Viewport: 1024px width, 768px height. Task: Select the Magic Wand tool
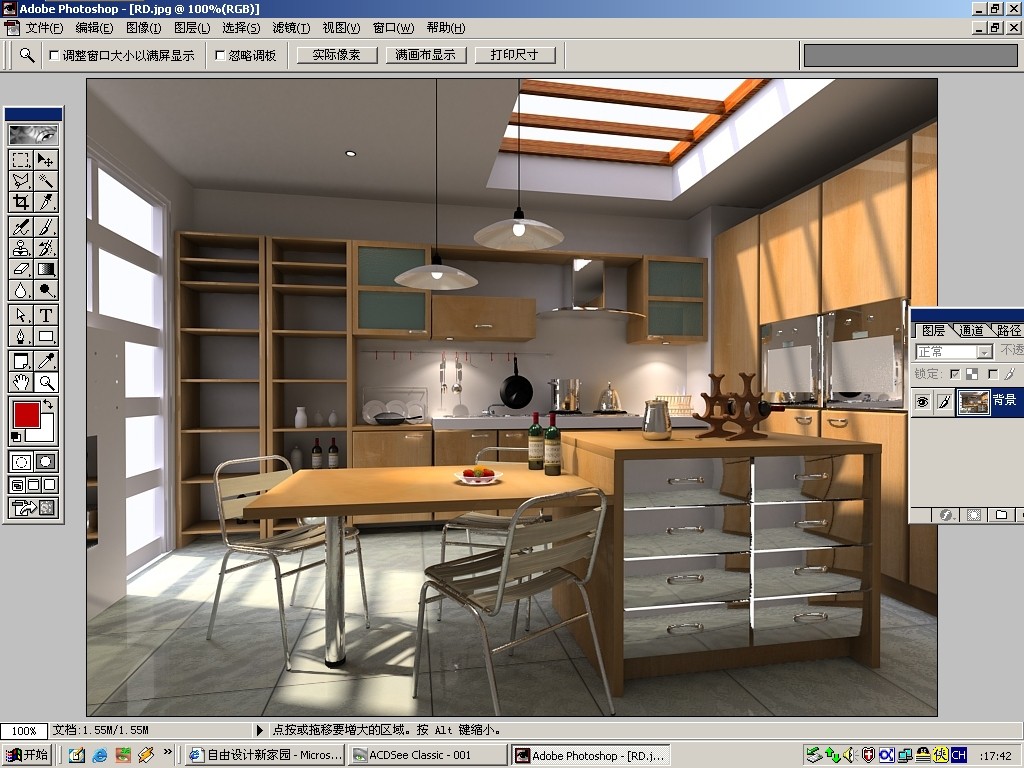(46, 181)
